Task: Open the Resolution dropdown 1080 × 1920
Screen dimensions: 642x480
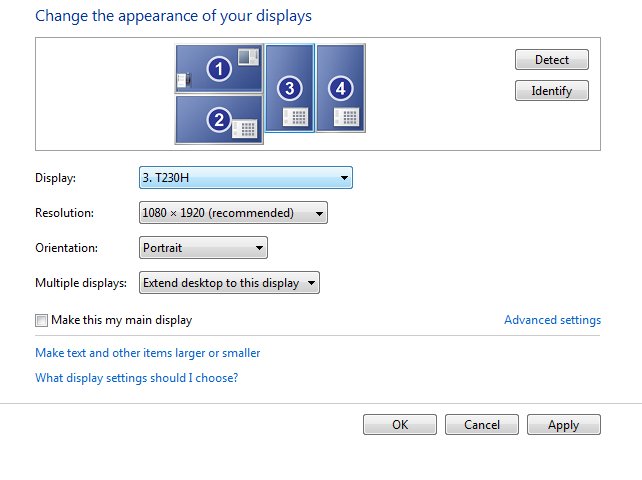Action: (x=233, y=213)
